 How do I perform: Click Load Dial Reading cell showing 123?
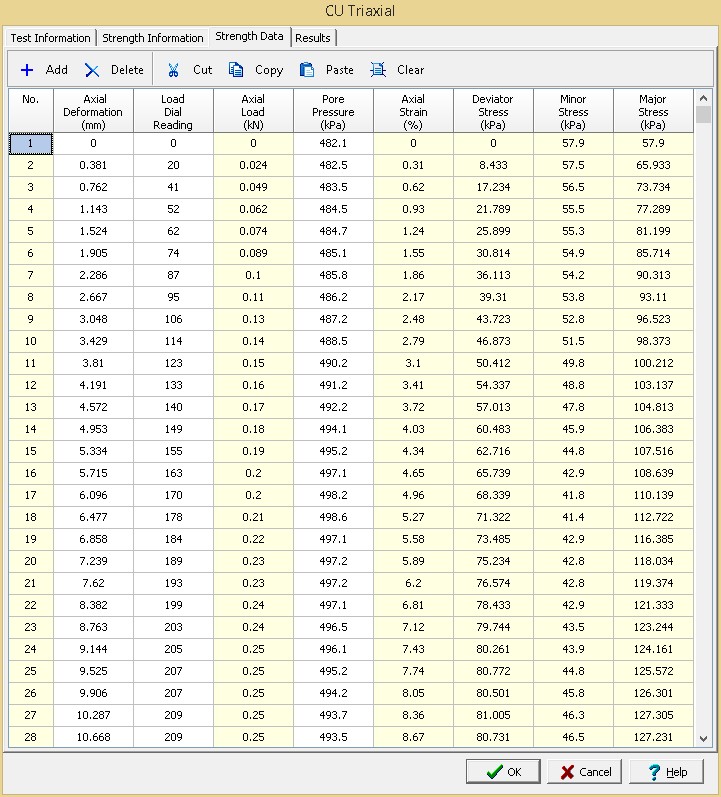(173, 363)
